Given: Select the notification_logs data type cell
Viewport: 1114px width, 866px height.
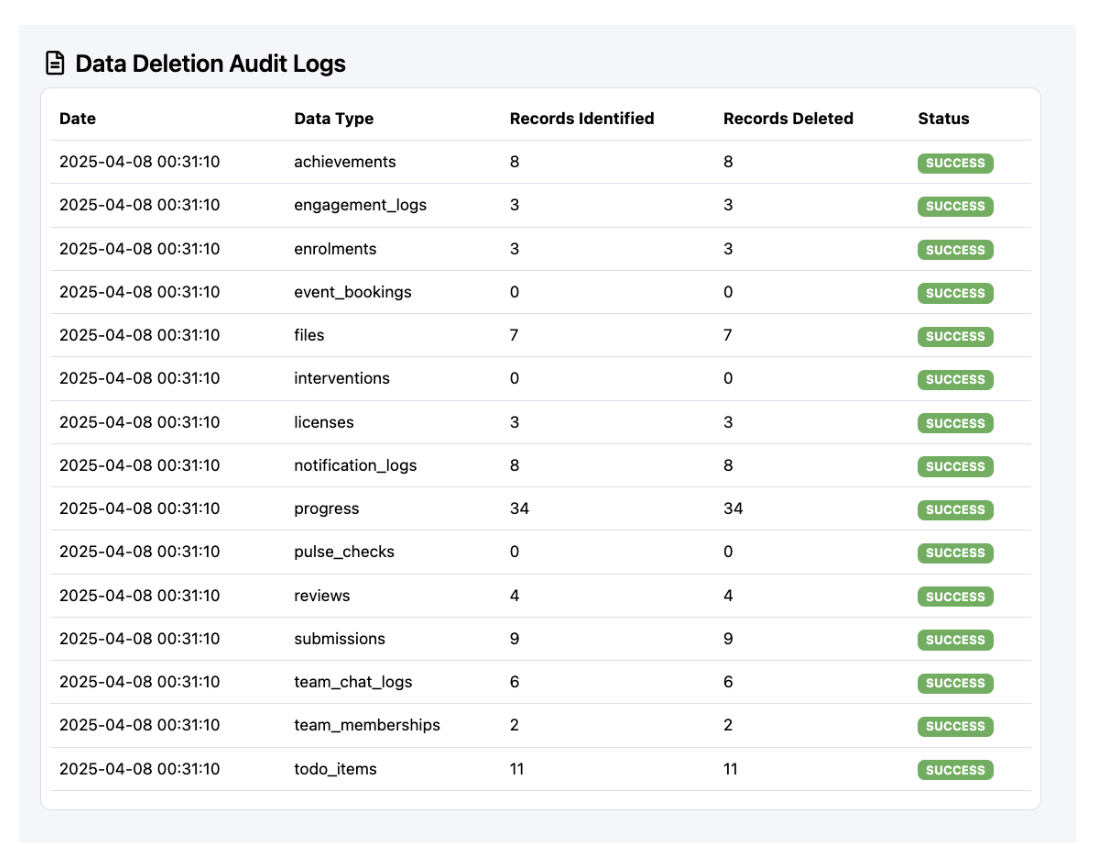Looking at the screenshot, I should 355,466.
